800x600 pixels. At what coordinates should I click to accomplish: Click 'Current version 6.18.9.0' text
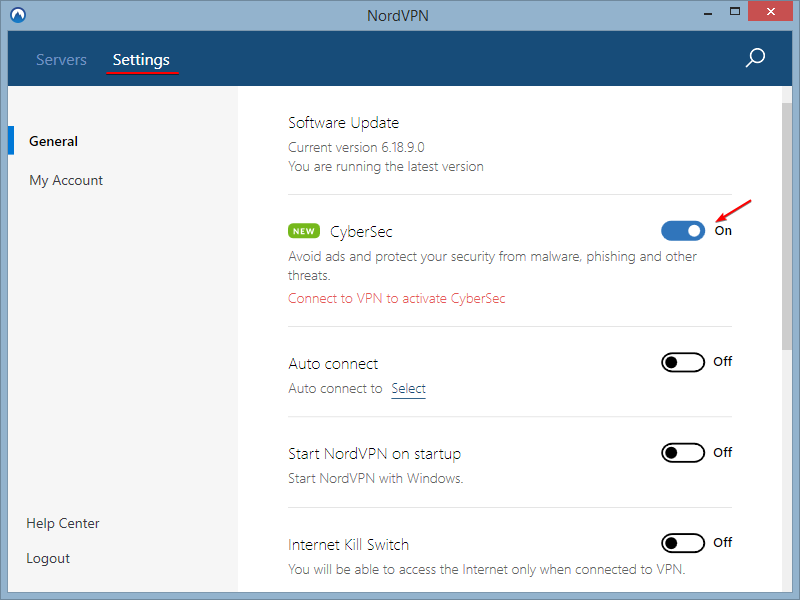pyautogui.click(x=356, y=147)
